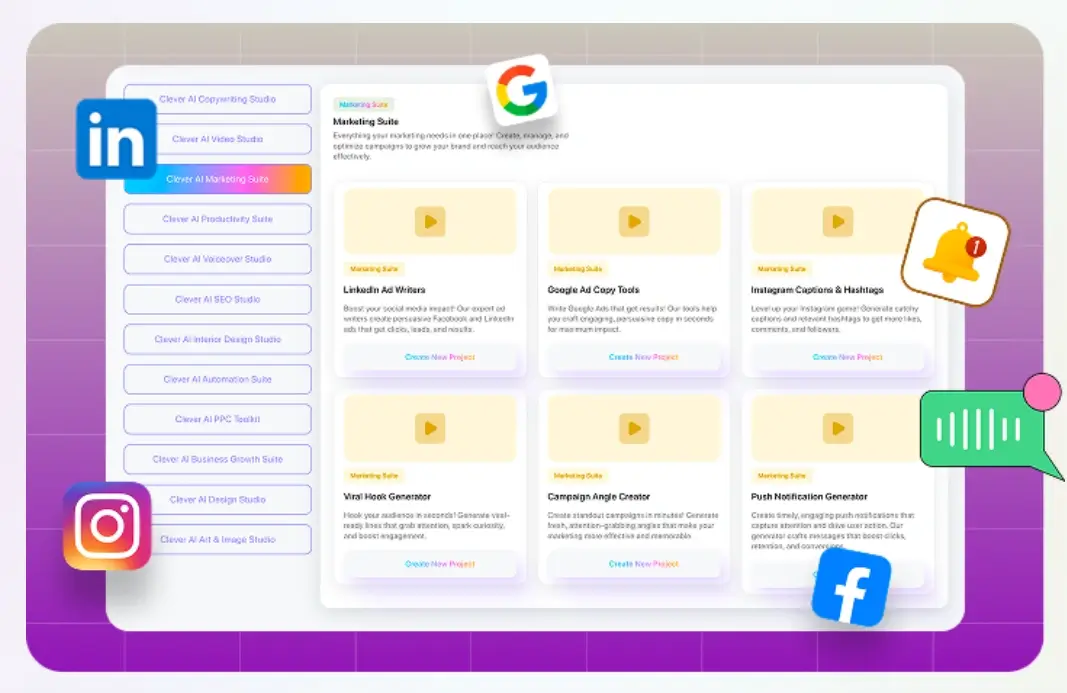
Task: Open Clever AI Copywriting Studio
Action: 218,99
